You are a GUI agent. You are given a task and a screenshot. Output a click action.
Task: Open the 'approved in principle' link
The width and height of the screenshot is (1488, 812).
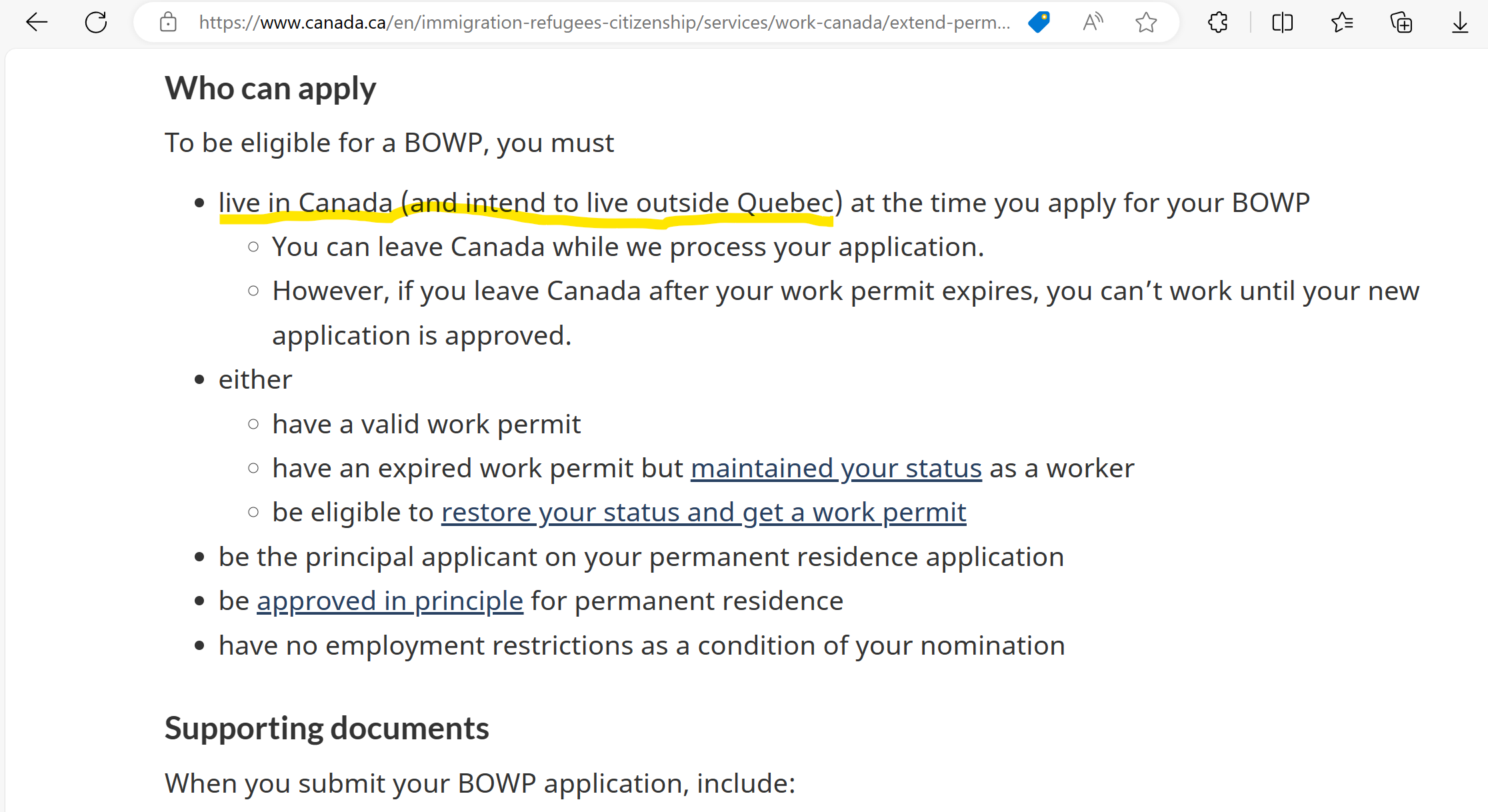pyautogui.click(x=389, y=600)
